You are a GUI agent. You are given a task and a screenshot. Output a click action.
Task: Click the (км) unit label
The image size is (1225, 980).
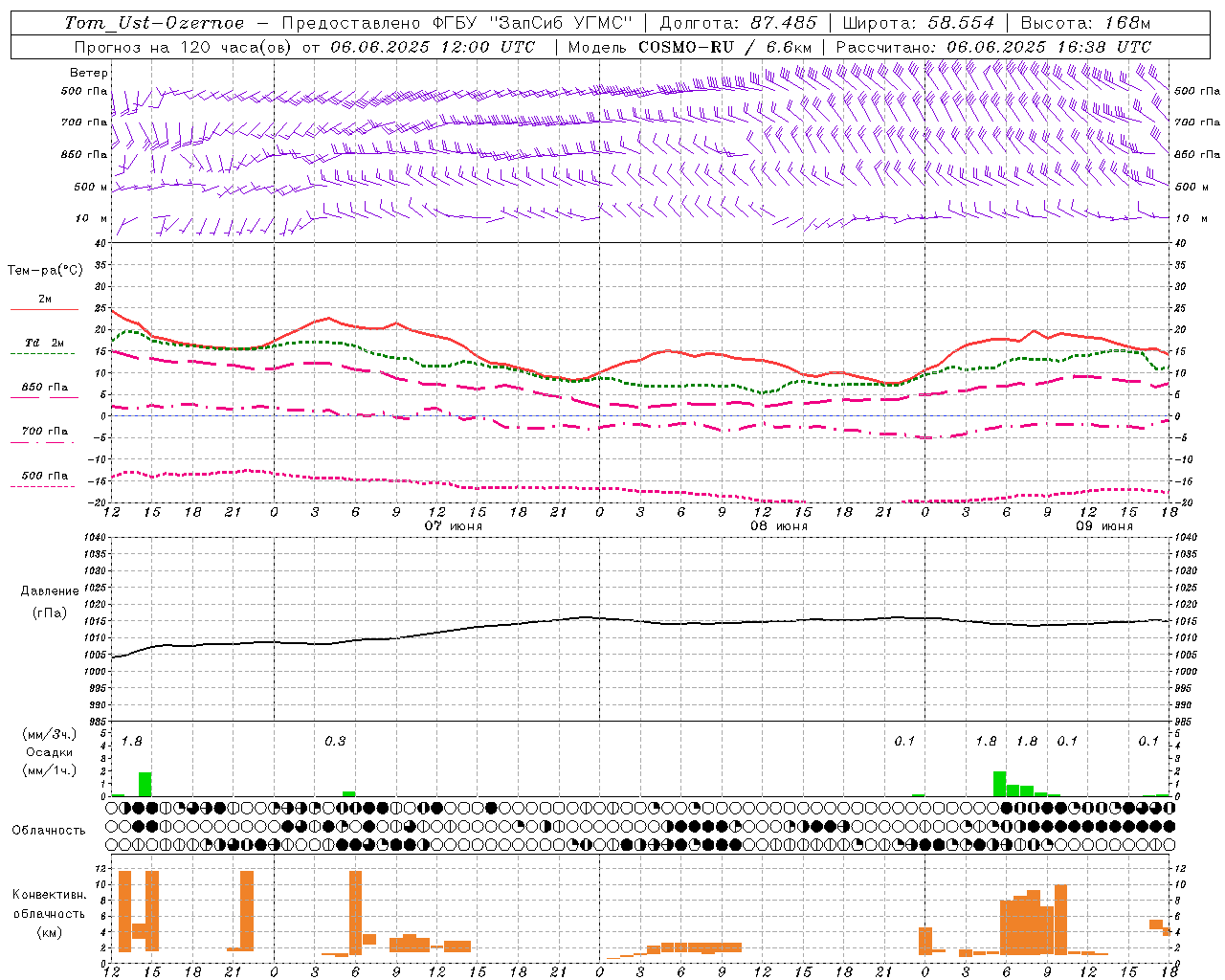click(x=49, y=932)
